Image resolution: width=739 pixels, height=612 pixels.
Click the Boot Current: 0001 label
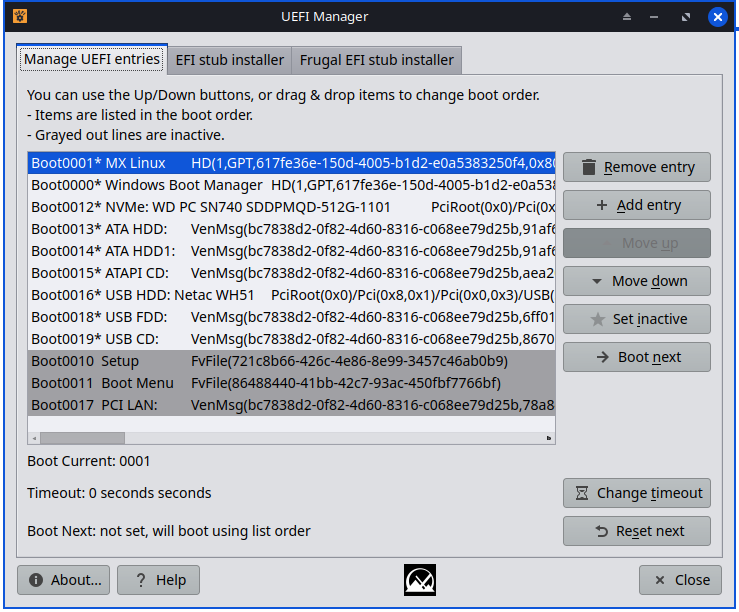click(x=89, y=461)
